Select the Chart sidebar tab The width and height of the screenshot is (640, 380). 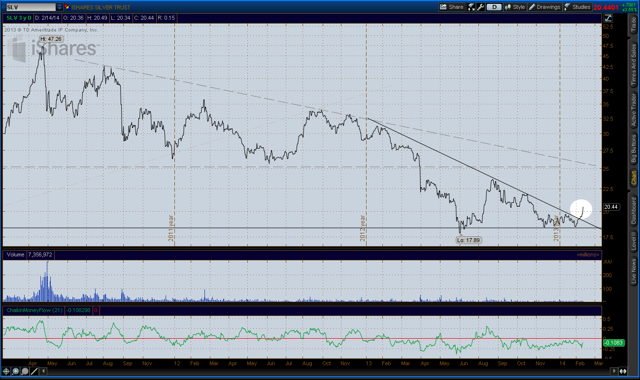[x=633, y=178]
